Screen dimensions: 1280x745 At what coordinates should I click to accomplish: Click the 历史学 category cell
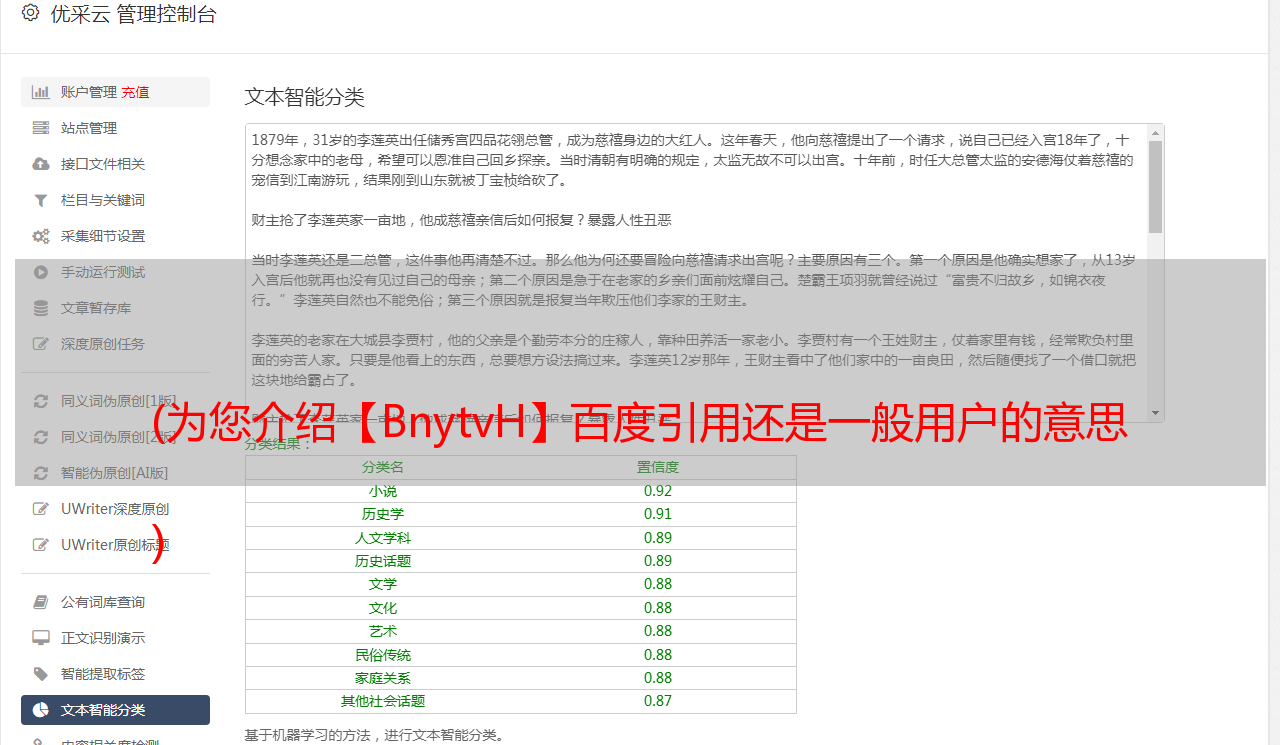pyautogui.click(x=383, y=514)
